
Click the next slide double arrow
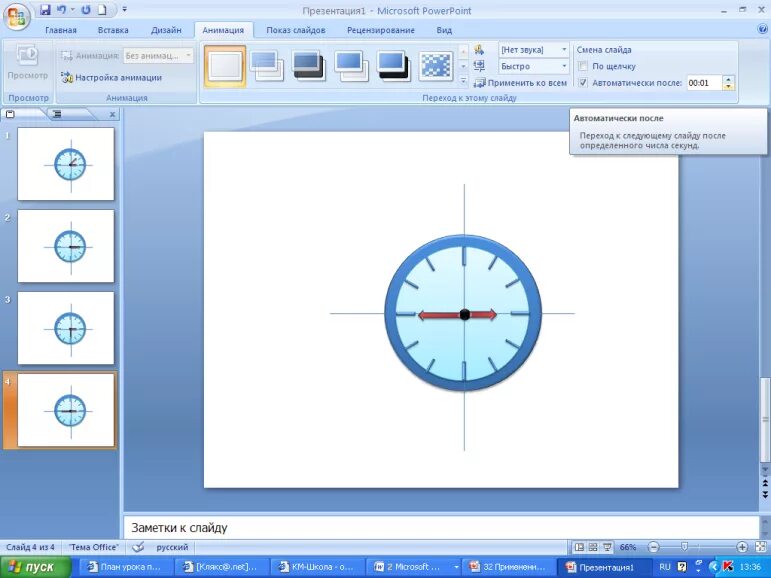tap(765, 494)
